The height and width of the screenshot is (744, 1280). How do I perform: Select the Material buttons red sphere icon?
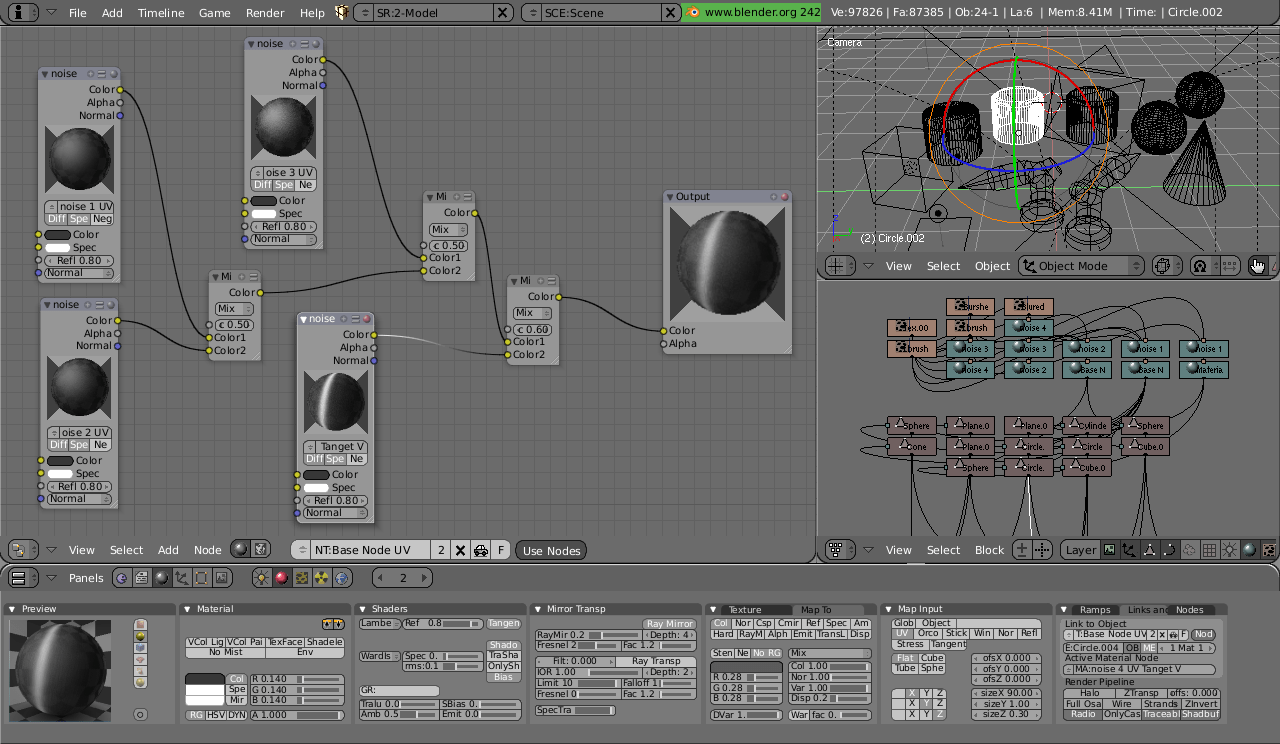click(x=282, y=577)
